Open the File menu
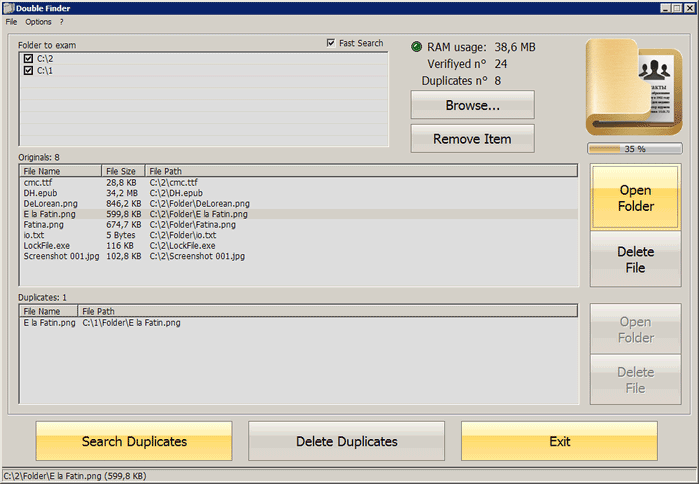Viewport: 699px width, 484px height. (11, 21)
